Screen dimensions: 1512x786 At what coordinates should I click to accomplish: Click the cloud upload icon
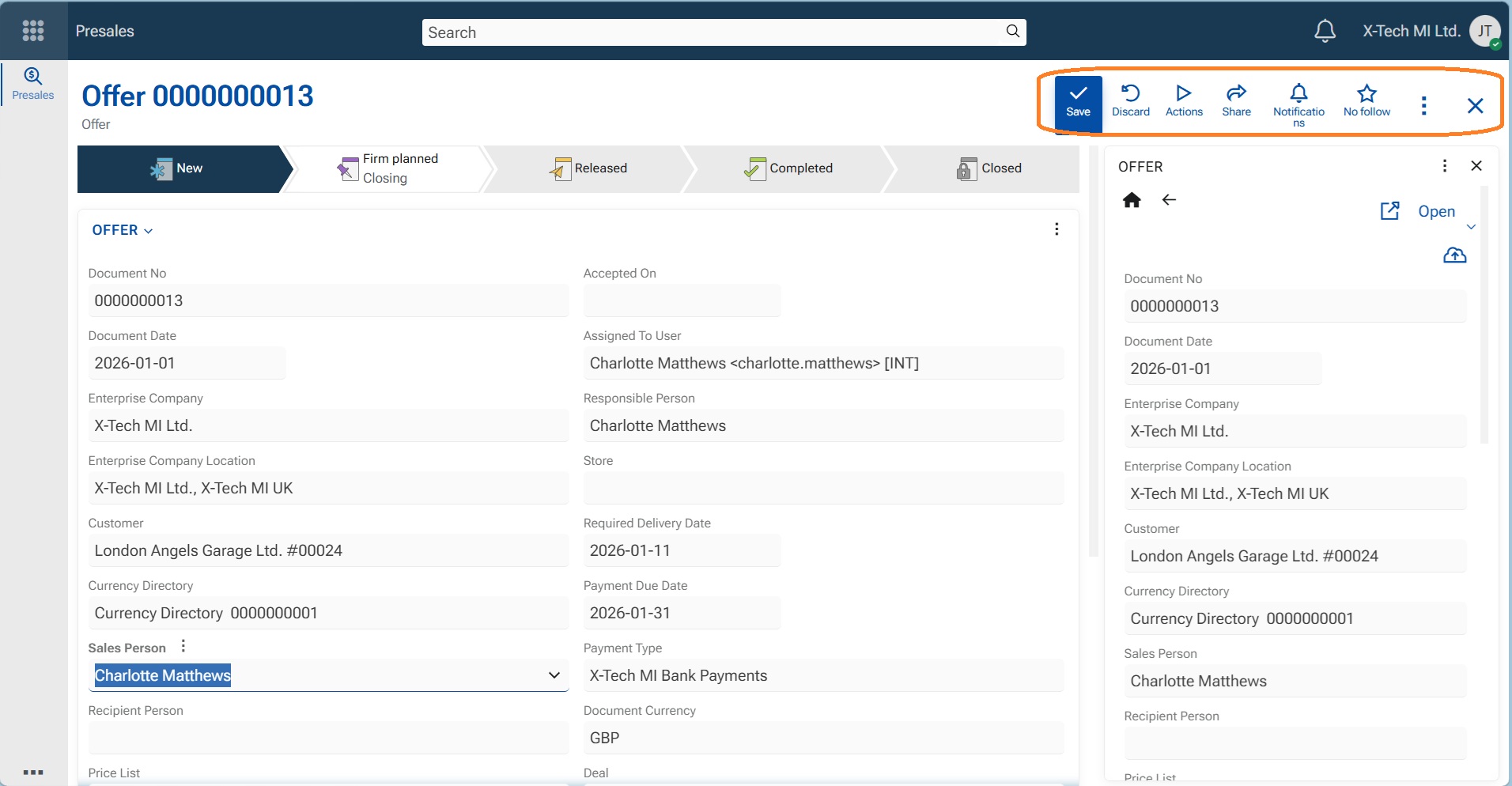click(x=1454, y=255)
